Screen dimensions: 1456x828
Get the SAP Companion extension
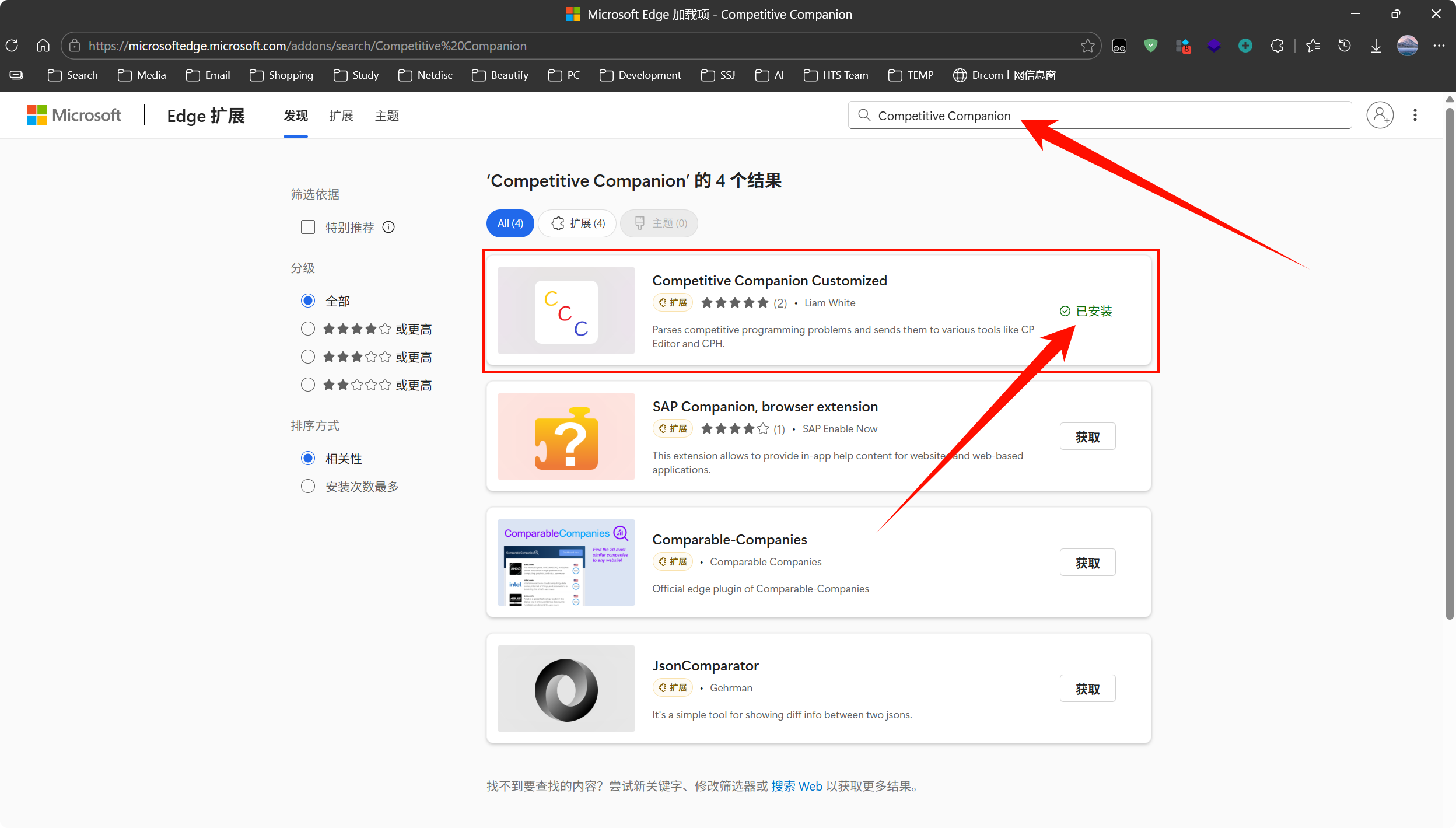pyautogui.click(x=1088, y=436)
